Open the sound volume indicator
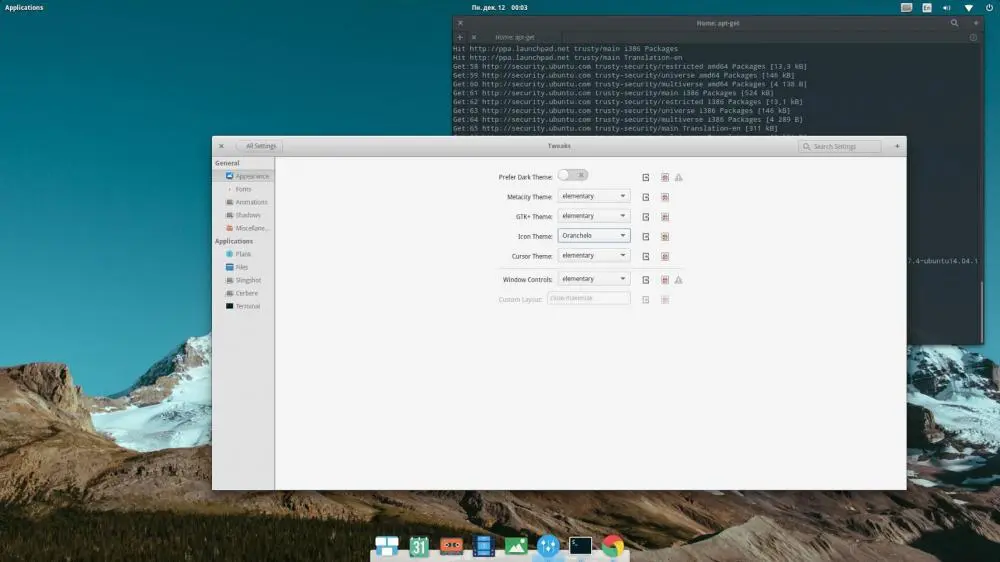 pyautogui.click(x=947, y=8)
